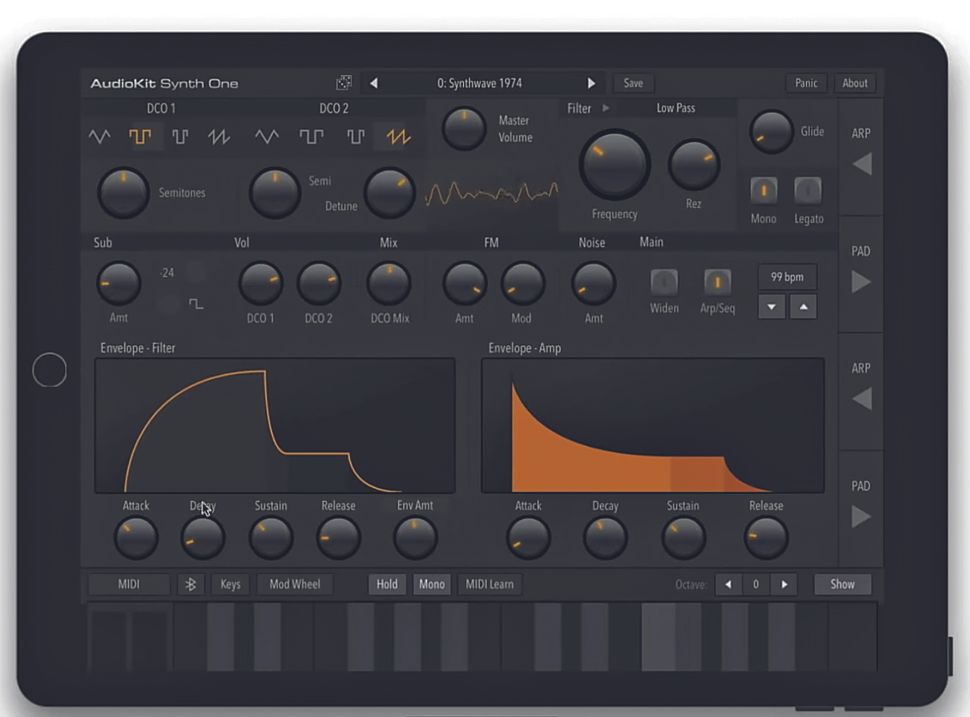Enable the Hold button
970x717 pixels.
click(387, 584)
